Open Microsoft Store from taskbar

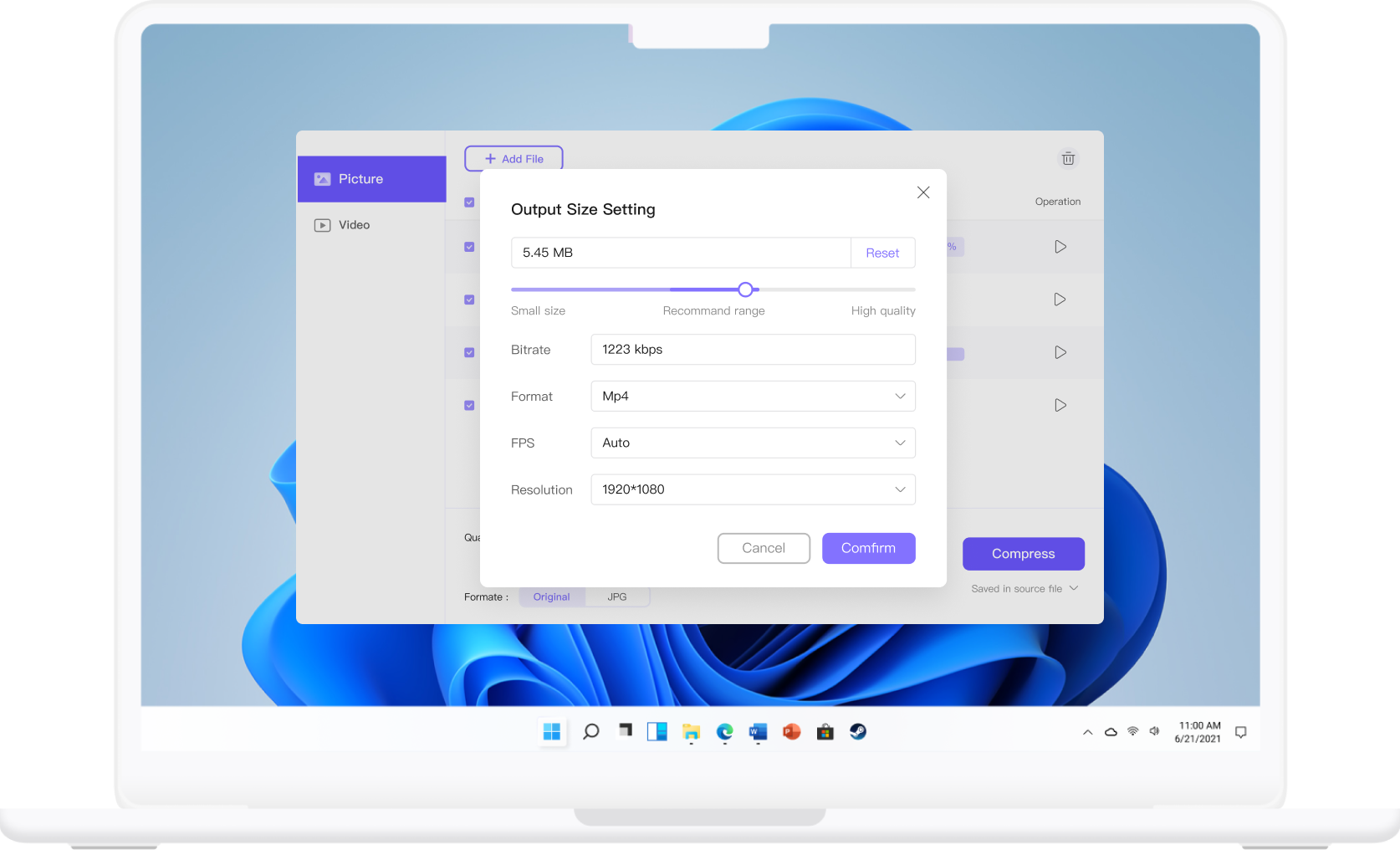tap(825, 732)
